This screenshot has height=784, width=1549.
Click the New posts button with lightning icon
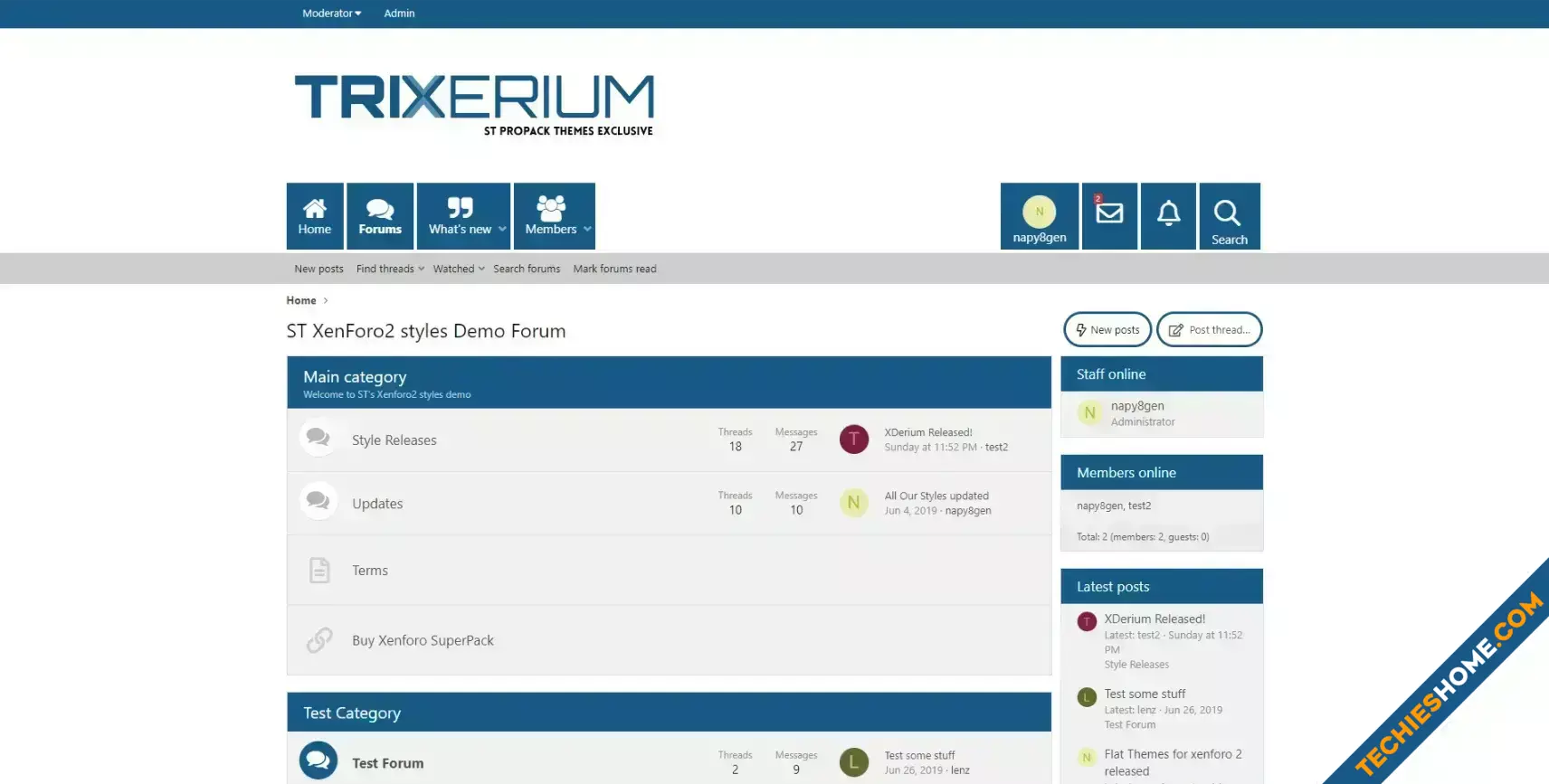click(x=1107, y=330)
